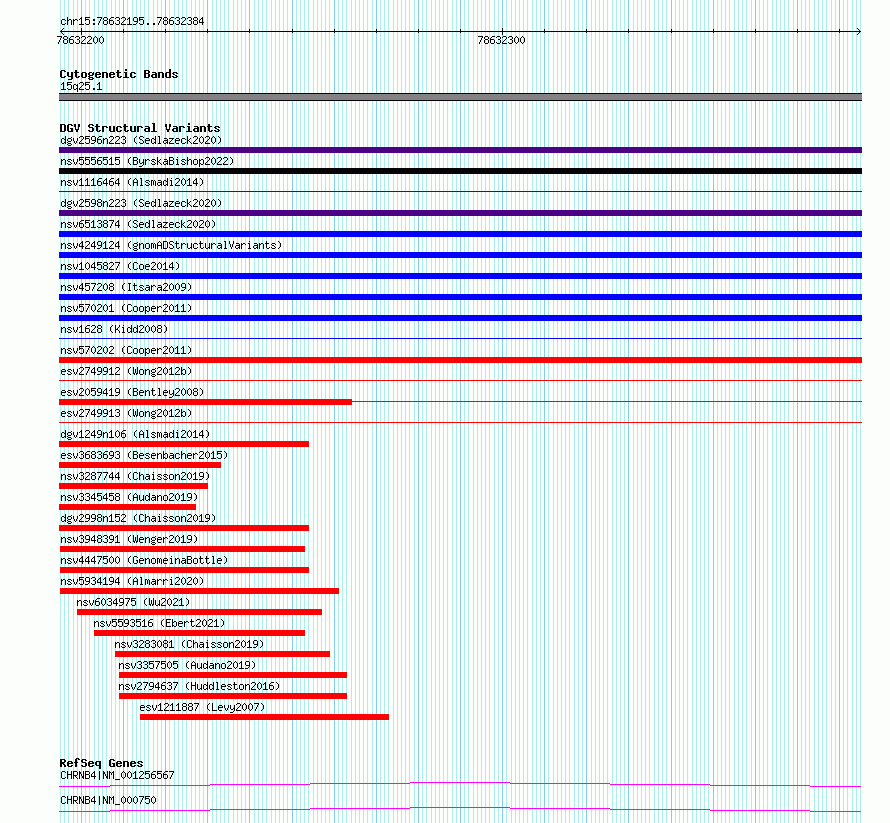
Task: Select the red bar for nsv3357505 (Audano2019)
Action: click(233, 675)
